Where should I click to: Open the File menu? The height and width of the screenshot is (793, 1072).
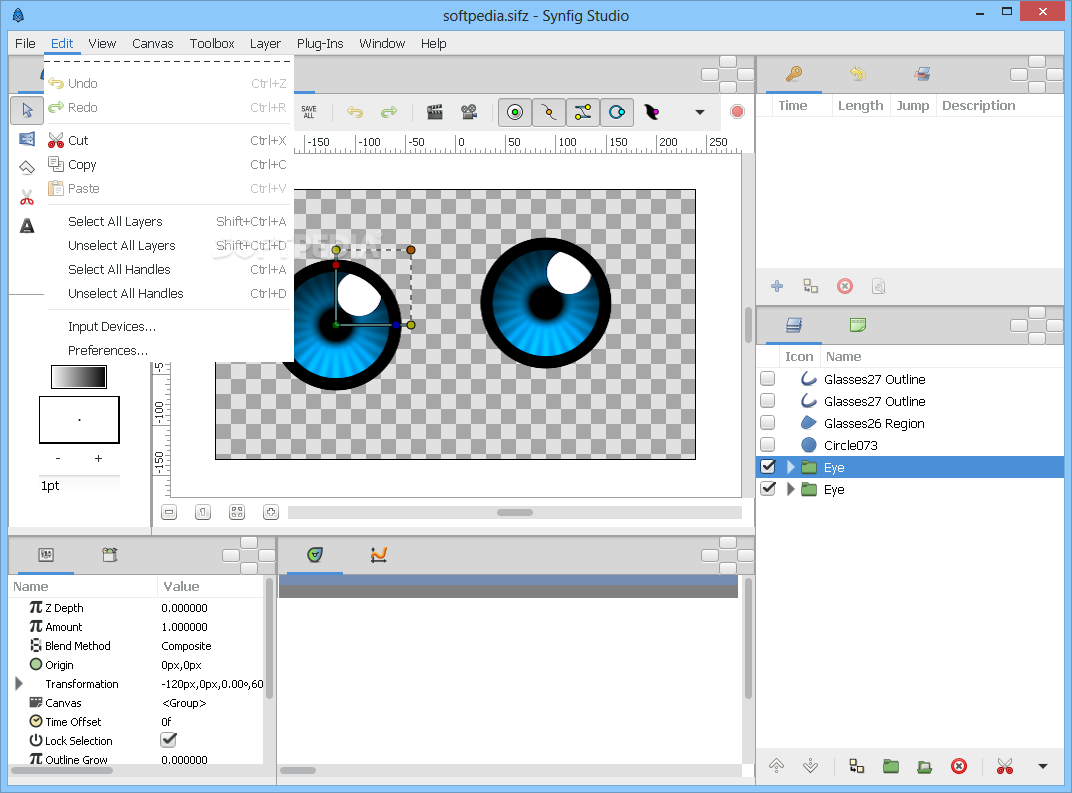[25, 43]
